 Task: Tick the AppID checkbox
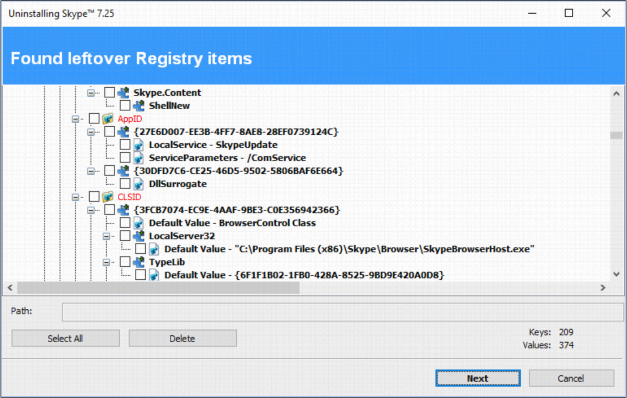[94, 118]
